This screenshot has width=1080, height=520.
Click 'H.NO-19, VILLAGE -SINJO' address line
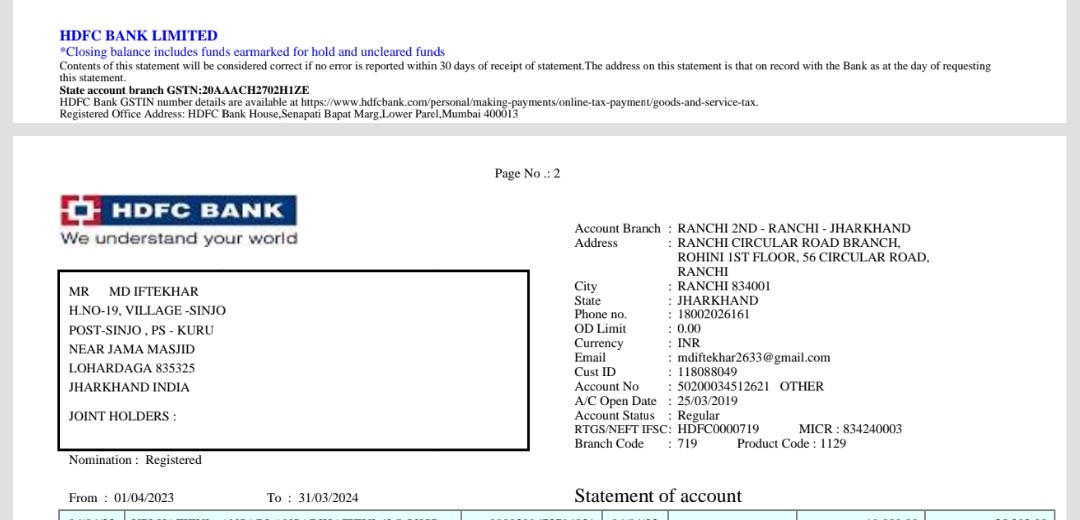[147, 311]
